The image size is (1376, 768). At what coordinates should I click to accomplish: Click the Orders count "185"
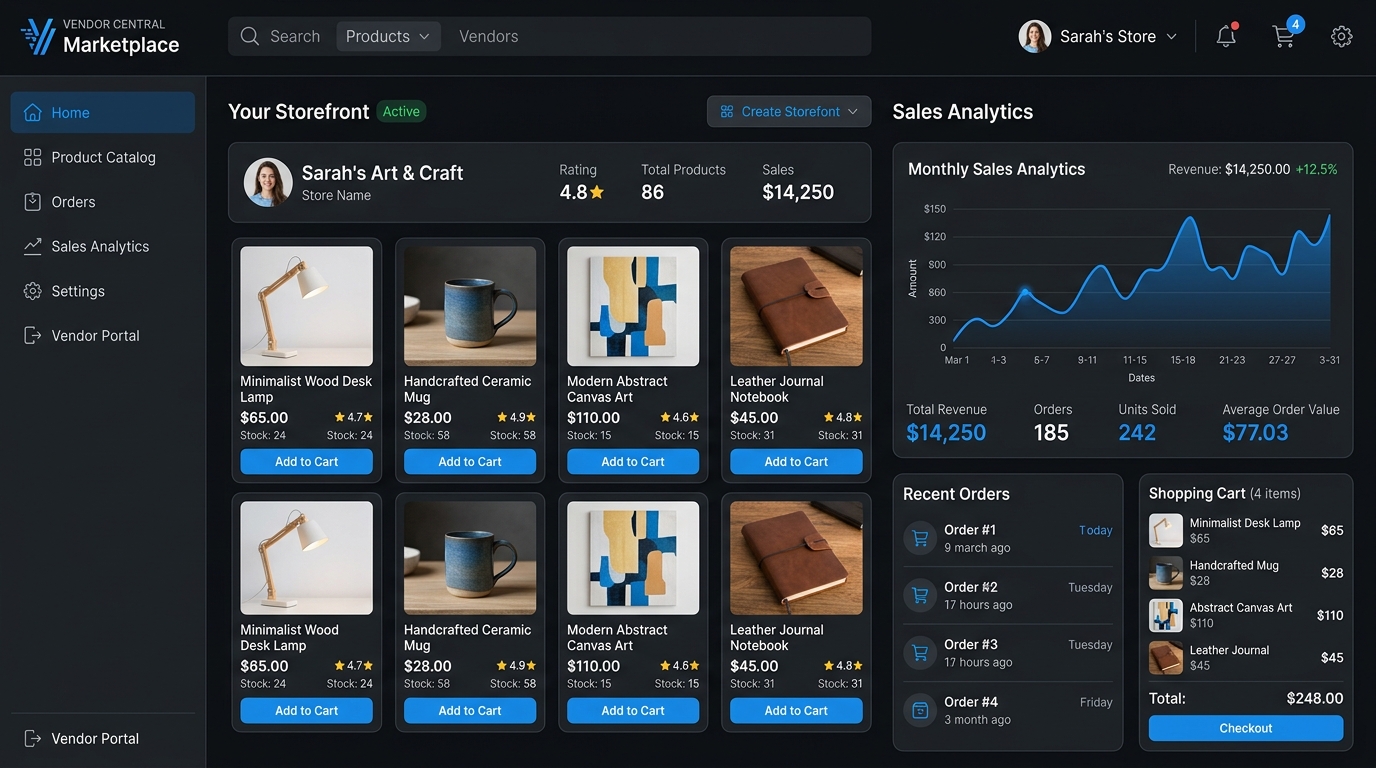pyautogui.click(x=1051, y=432)
